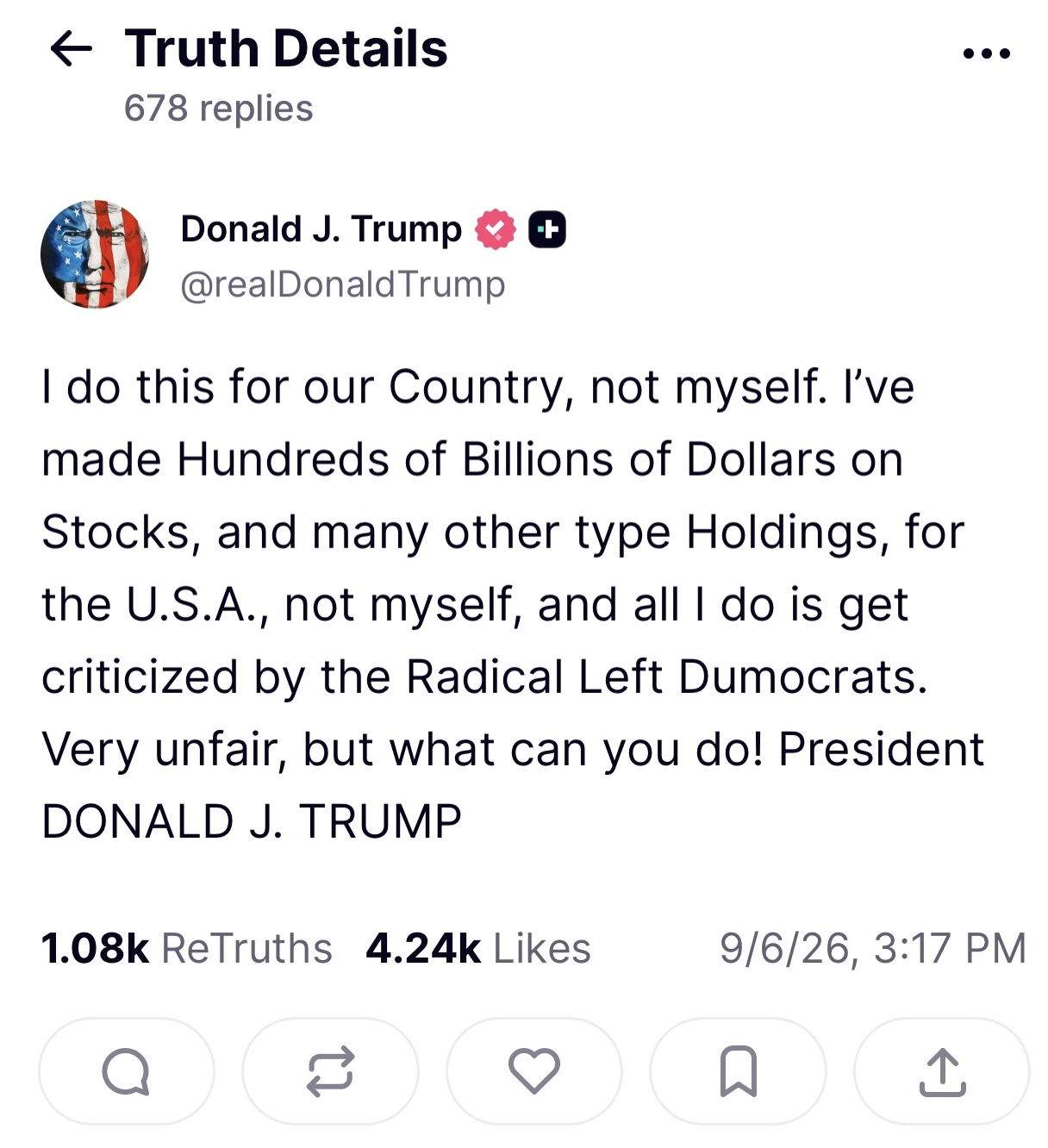The height and width of the screenshot is (1148, 1048).
Task: Tap the word ReTruths in the stats
Action: (246, 948)
